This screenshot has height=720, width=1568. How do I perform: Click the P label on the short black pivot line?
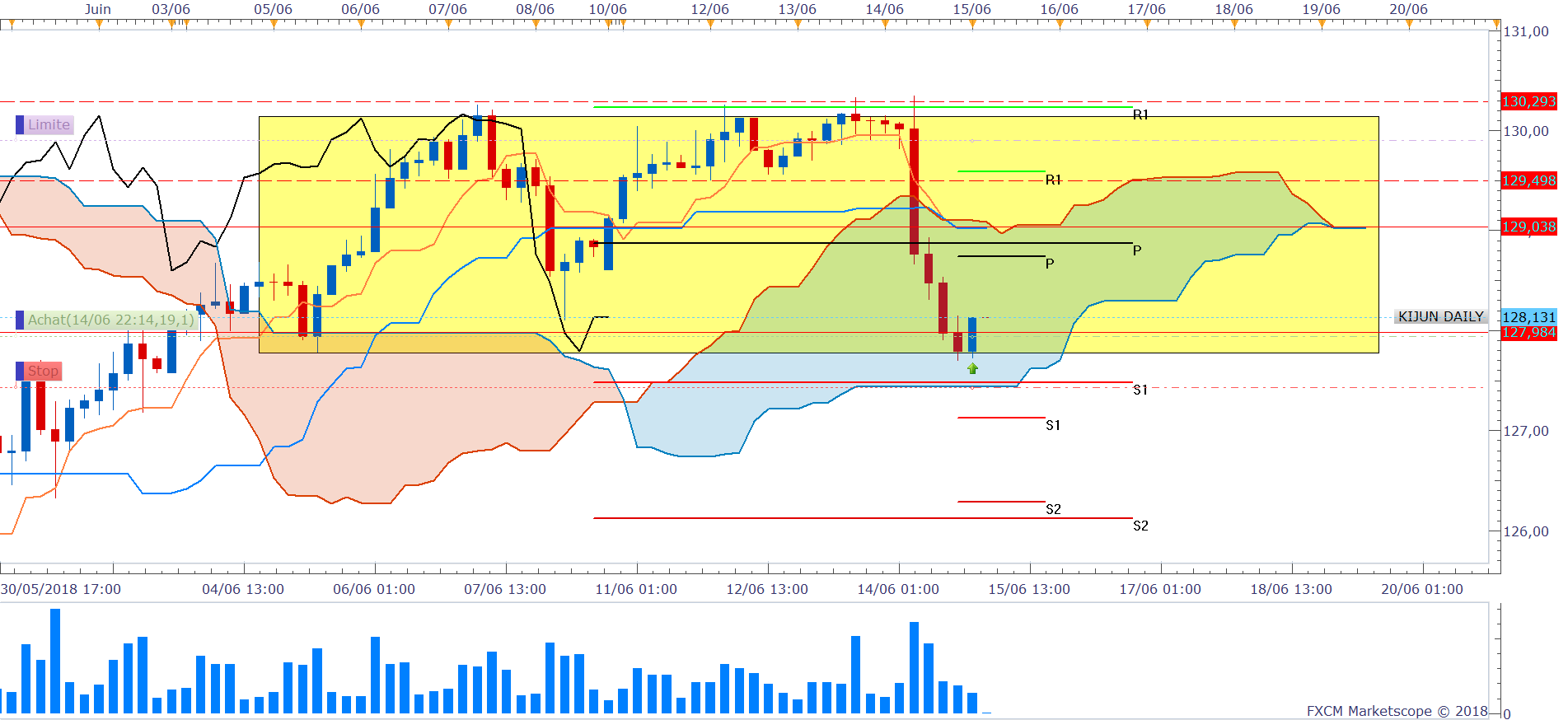click(1050, 264)
